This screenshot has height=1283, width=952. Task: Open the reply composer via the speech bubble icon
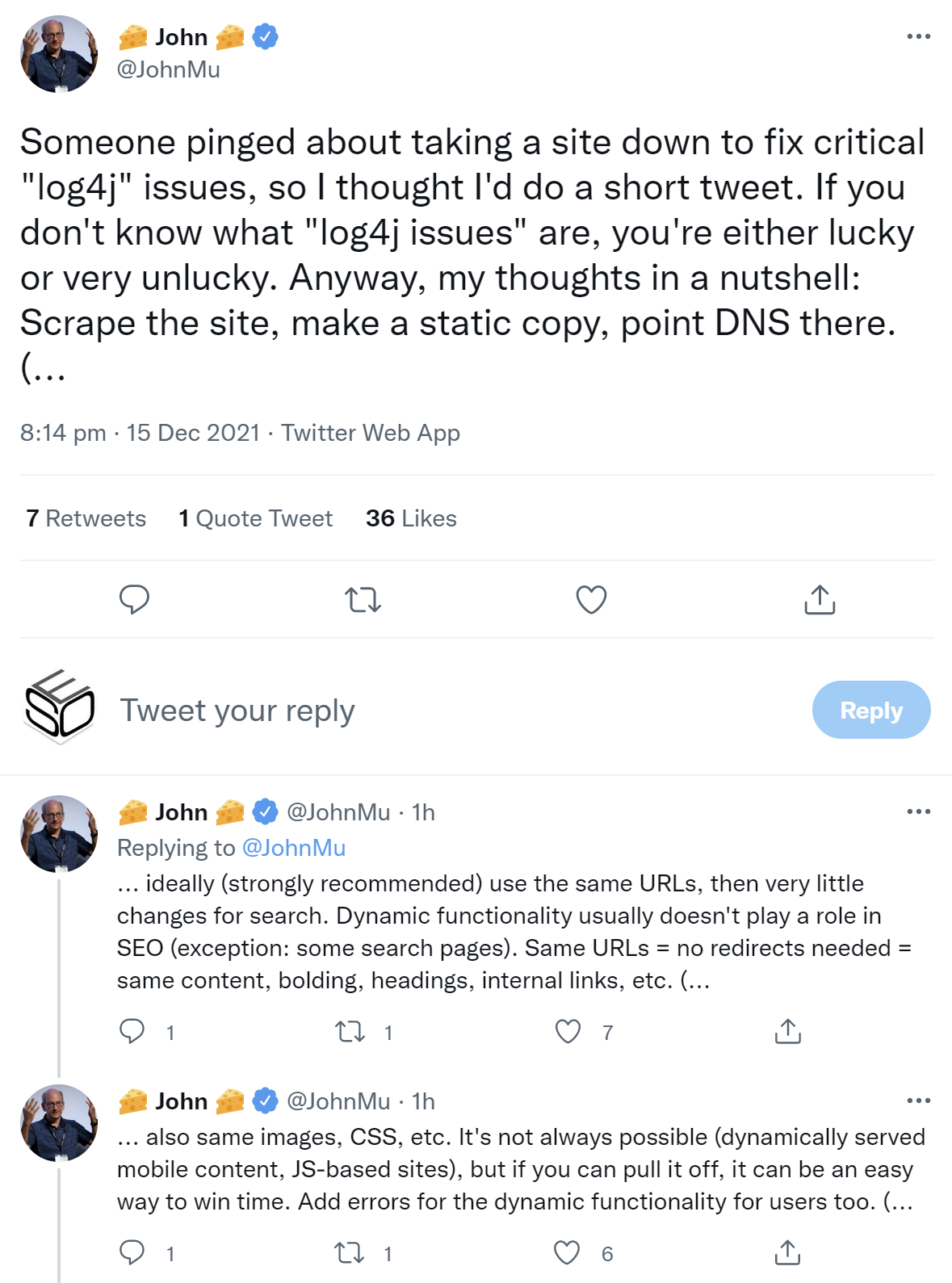136,600
